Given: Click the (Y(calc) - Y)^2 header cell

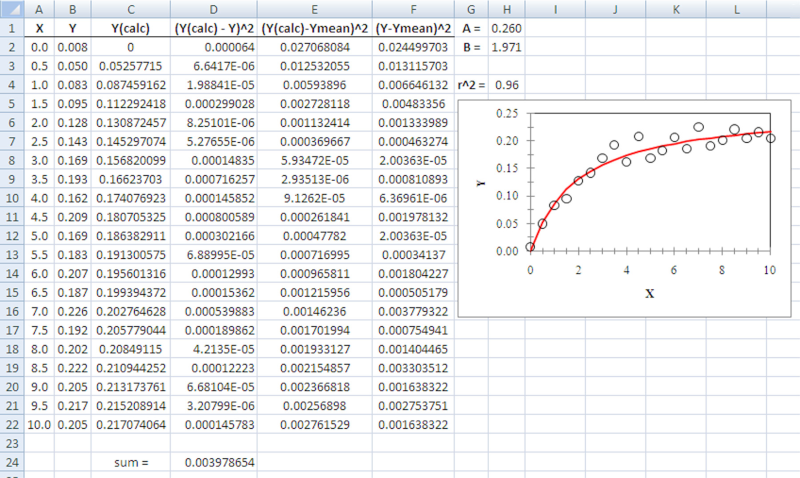Looking at the screenshot, I should click(214, 28).
